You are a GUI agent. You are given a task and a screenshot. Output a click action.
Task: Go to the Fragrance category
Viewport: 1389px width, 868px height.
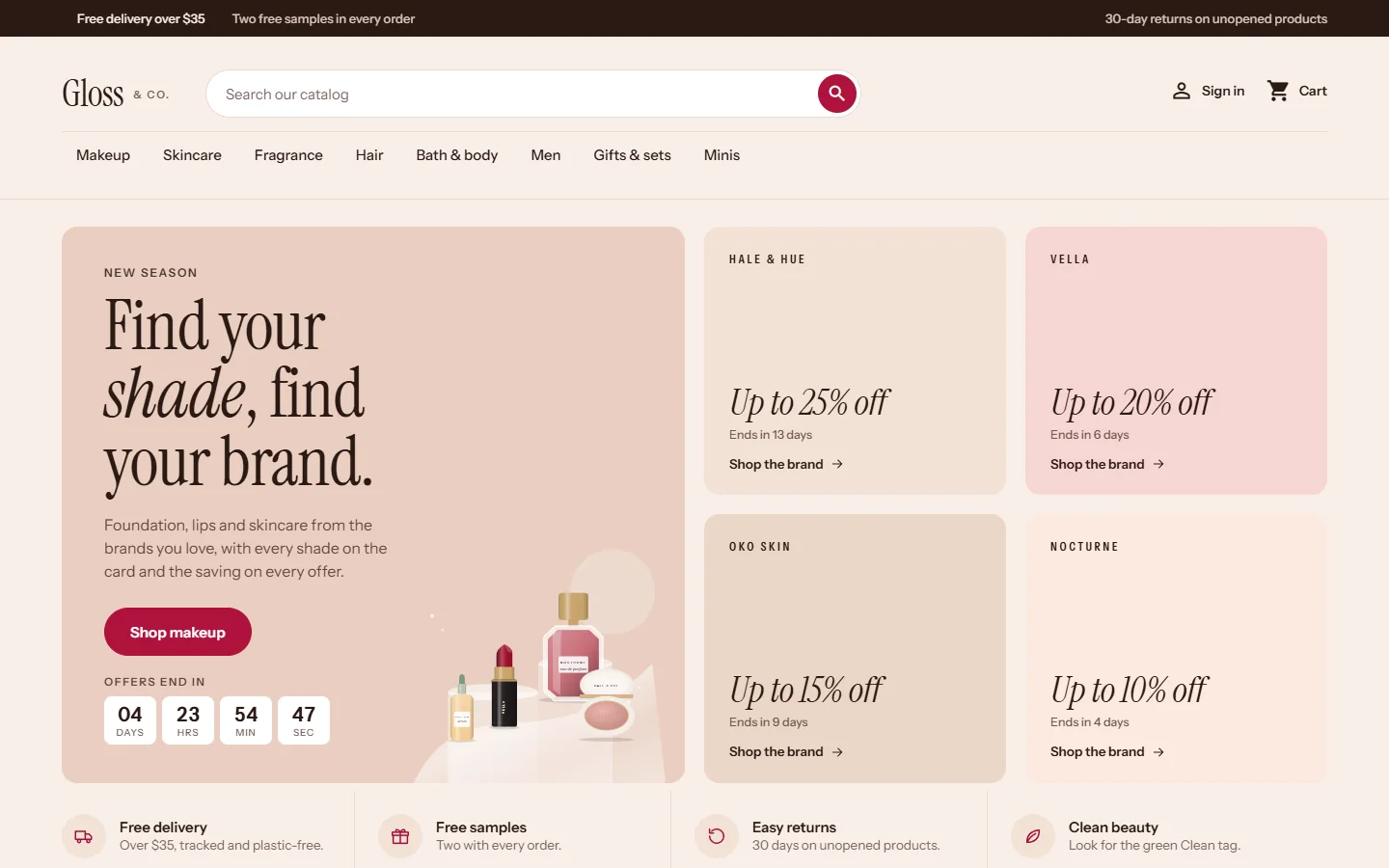[288, 155]
